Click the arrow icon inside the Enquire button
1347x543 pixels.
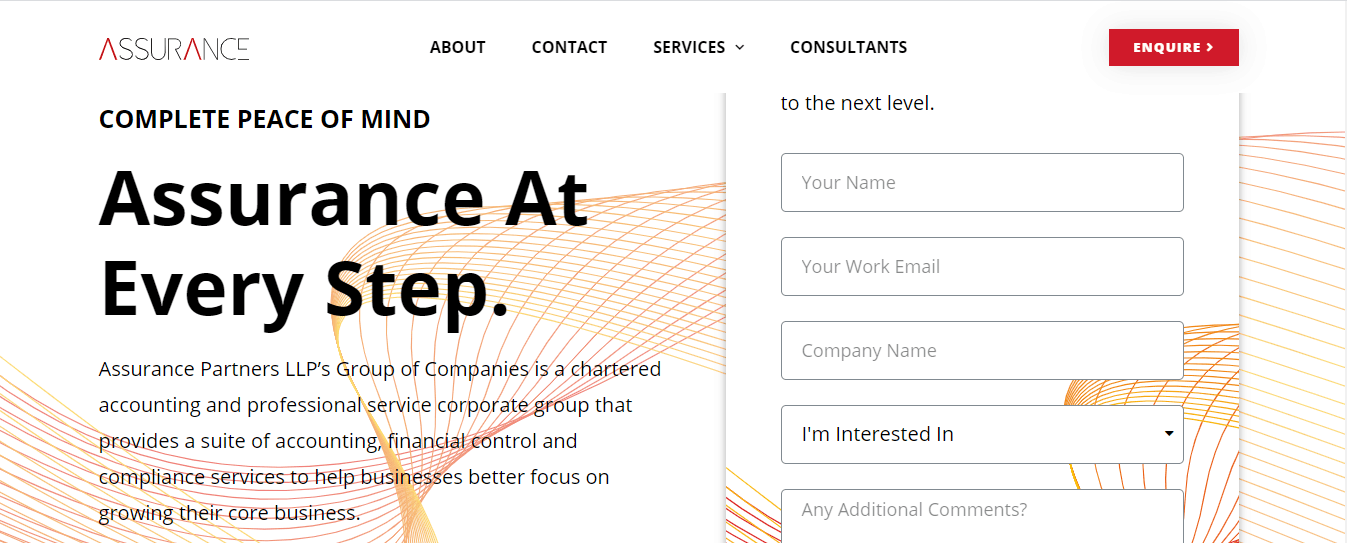pyautogui.click(x=1210, y=47)
